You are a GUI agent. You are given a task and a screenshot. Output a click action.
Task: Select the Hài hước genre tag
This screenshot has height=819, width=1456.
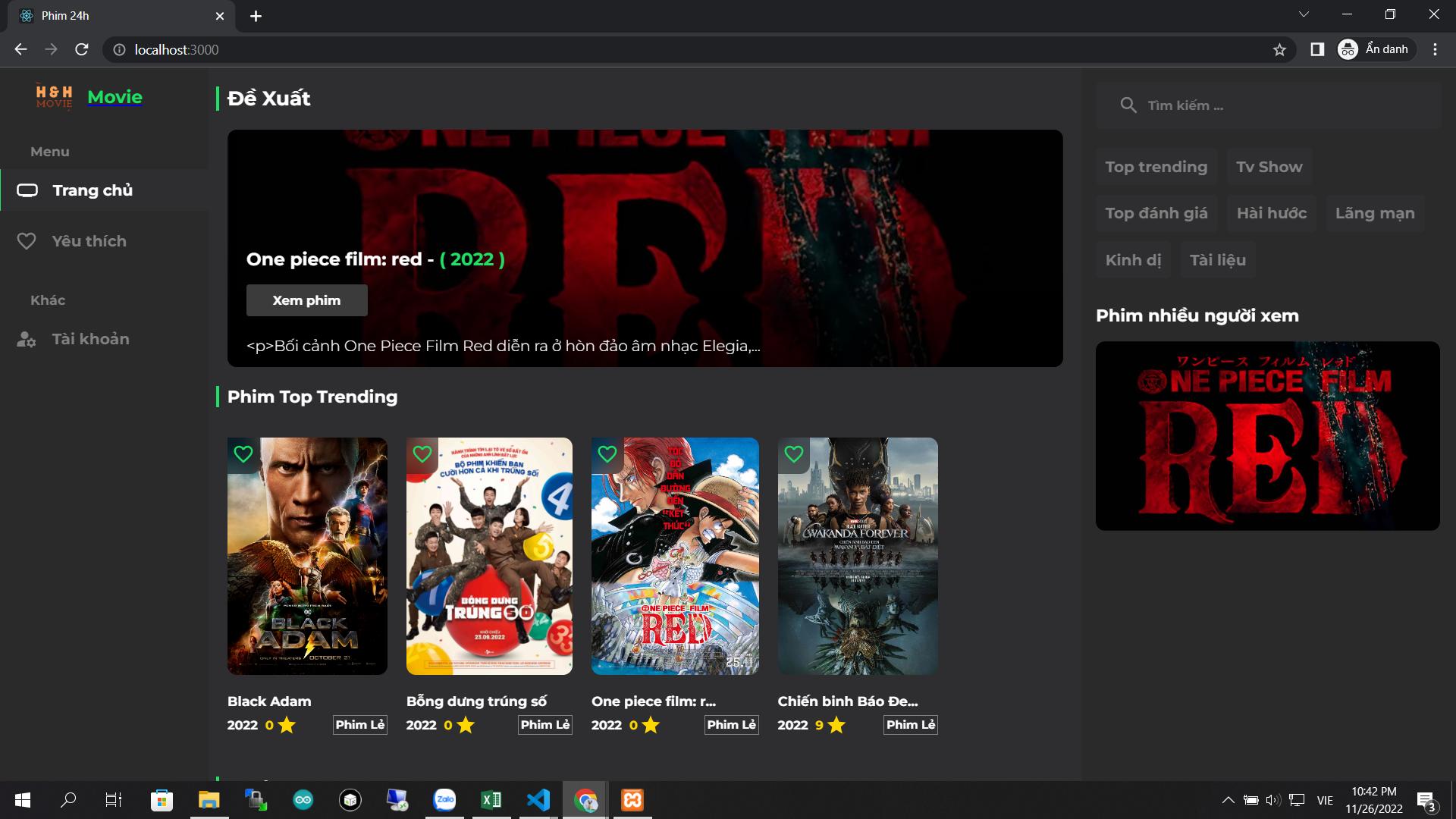coord(1272,213)
